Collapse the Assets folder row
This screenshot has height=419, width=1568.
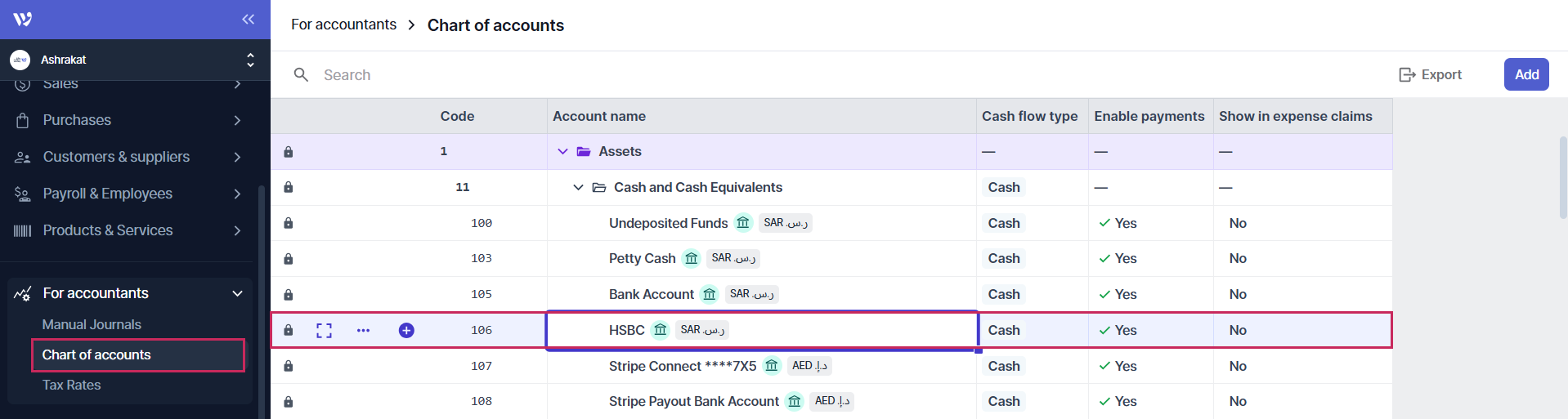click(562, 152)
